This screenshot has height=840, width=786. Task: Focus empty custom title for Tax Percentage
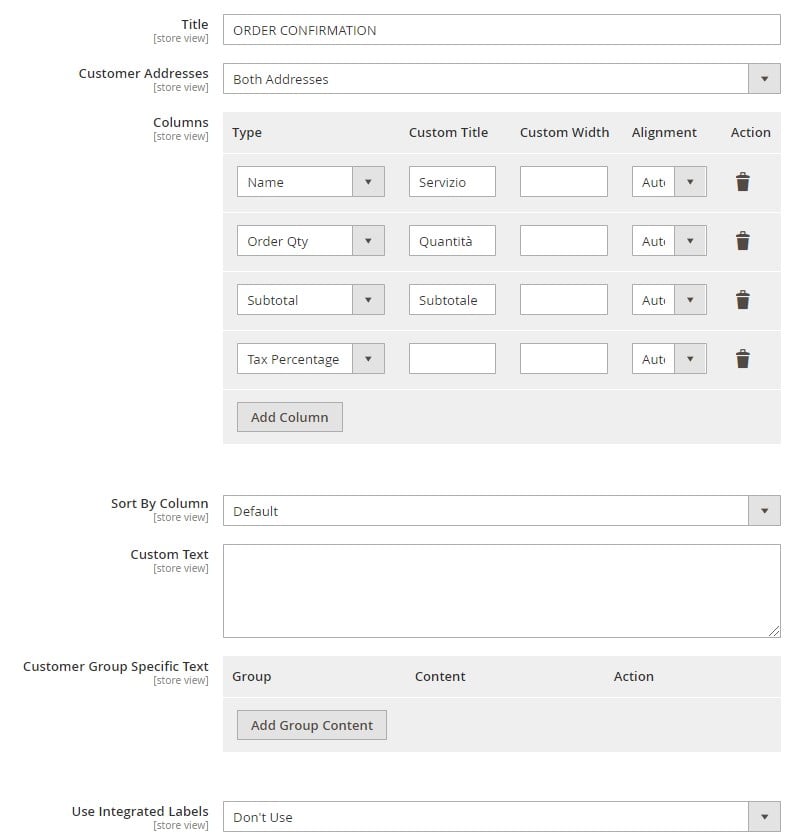pyautogui.click(x=452, y=358)
